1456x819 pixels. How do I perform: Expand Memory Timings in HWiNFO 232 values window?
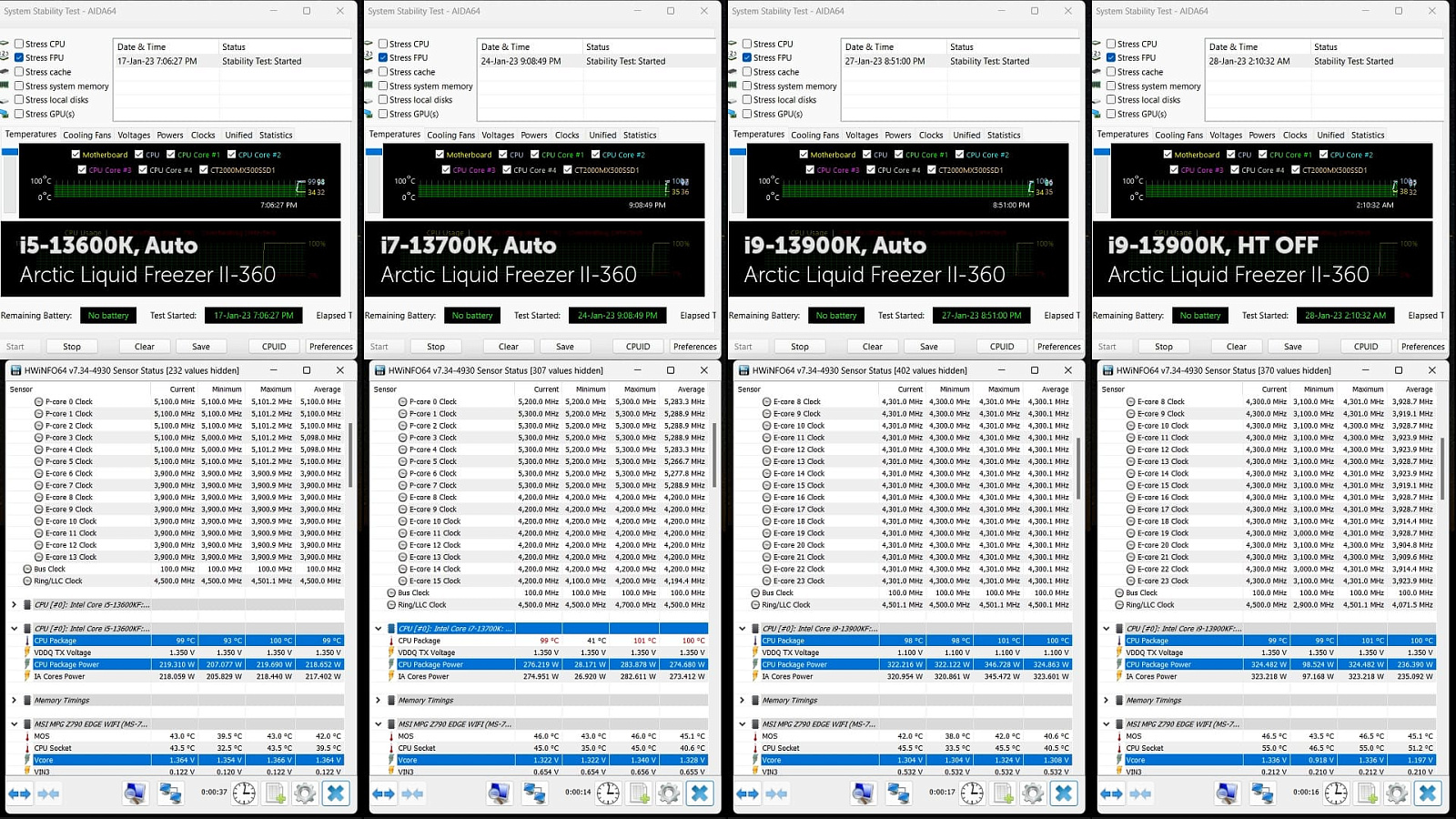[14, 700]
